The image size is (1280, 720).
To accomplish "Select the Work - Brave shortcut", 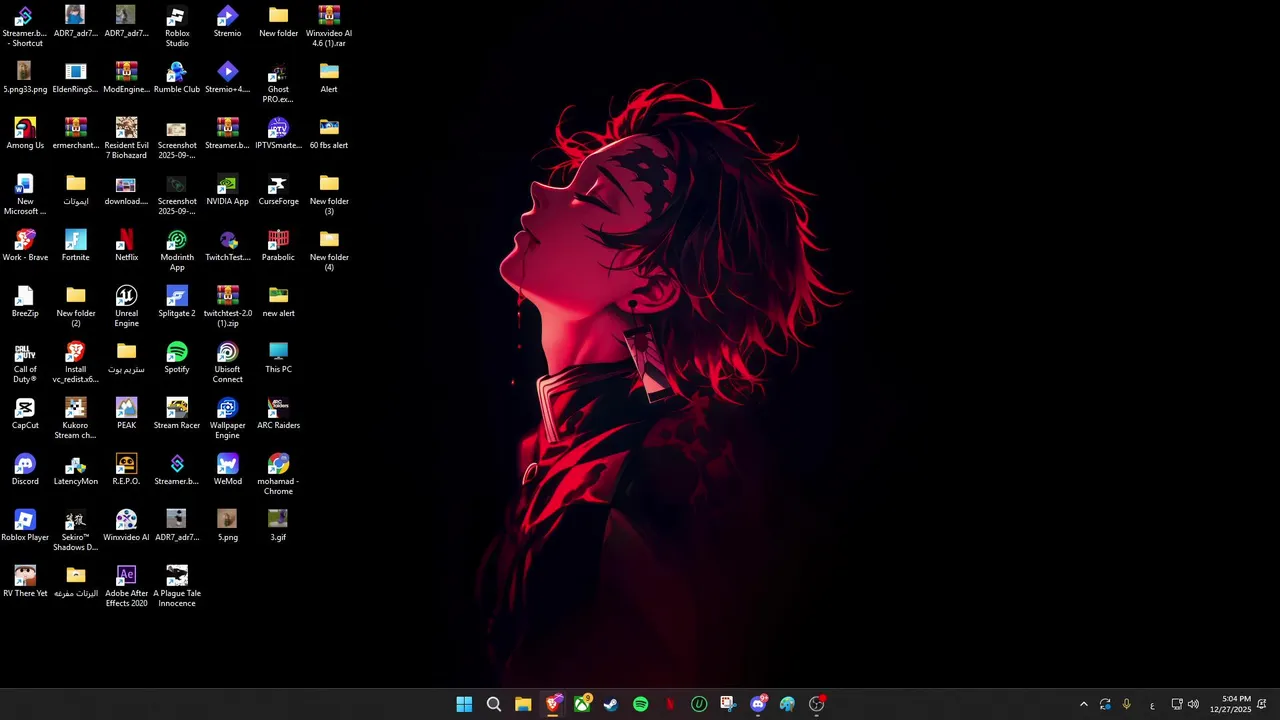I will click(x=25, y=246).
